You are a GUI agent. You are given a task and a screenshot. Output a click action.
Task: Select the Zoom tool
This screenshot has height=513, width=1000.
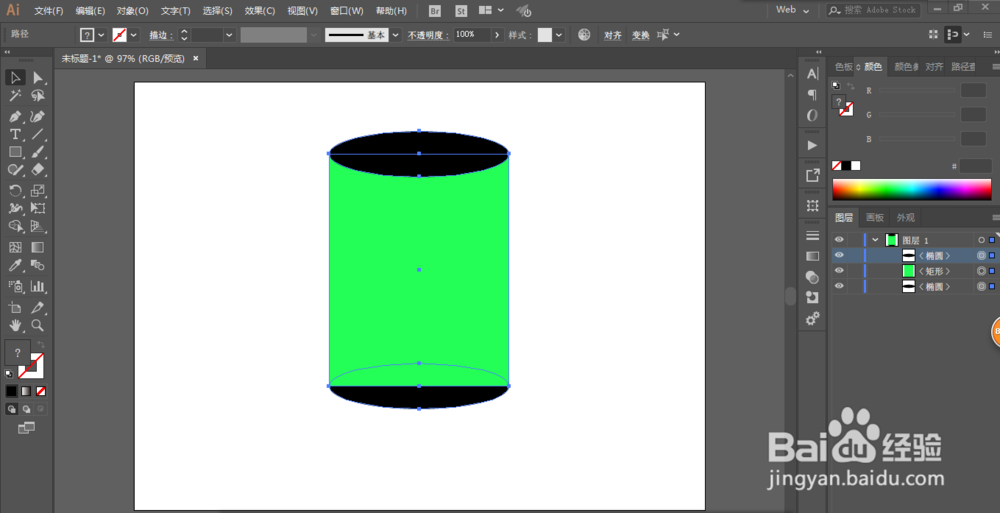pos(38,325)
